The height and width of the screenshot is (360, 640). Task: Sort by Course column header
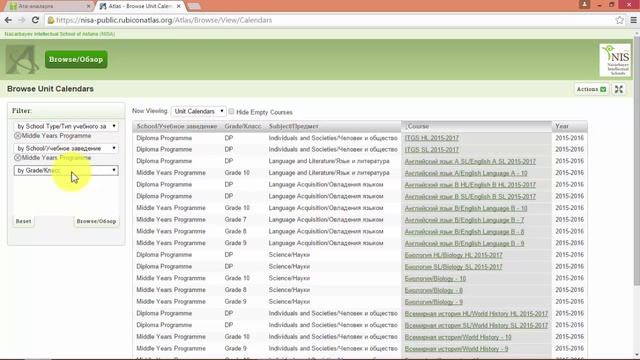tap(476, 126)
